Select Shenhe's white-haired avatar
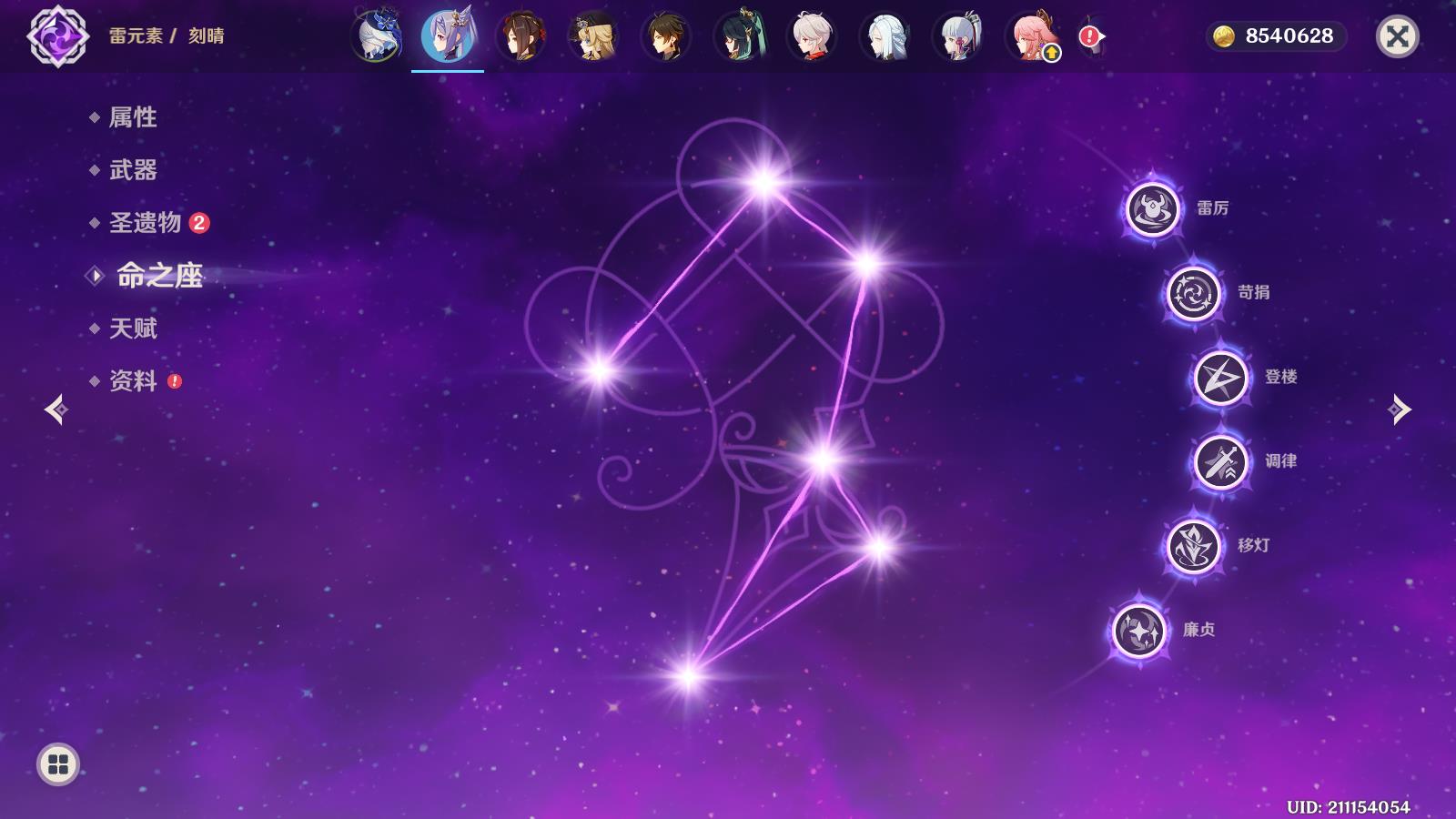Image resolution: width=1456 pixels, height=819 pixels. (885, 36)
